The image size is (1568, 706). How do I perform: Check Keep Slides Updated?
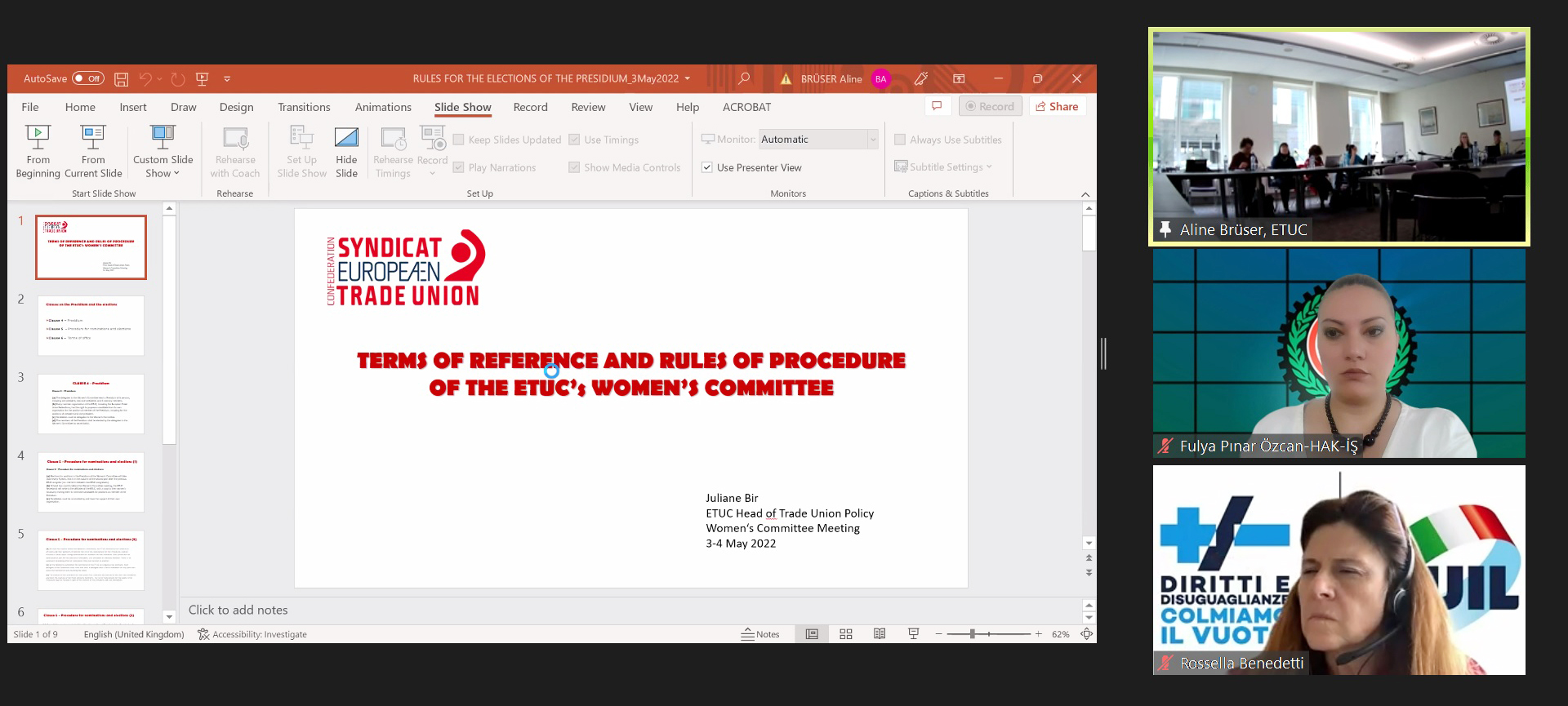coord(507,140)
